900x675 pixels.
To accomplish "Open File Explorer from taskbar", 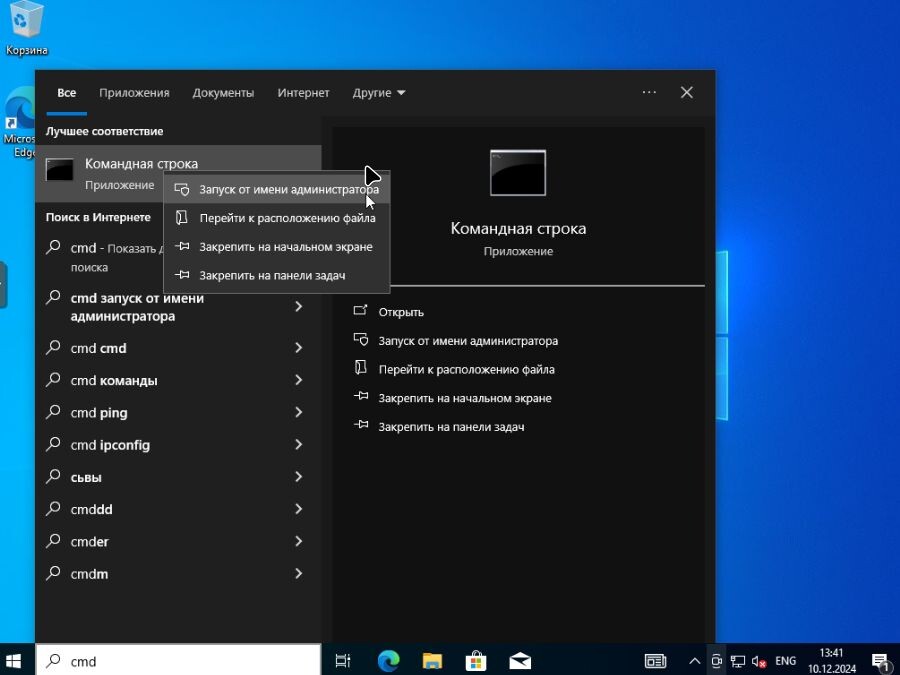I will (432, 661).
